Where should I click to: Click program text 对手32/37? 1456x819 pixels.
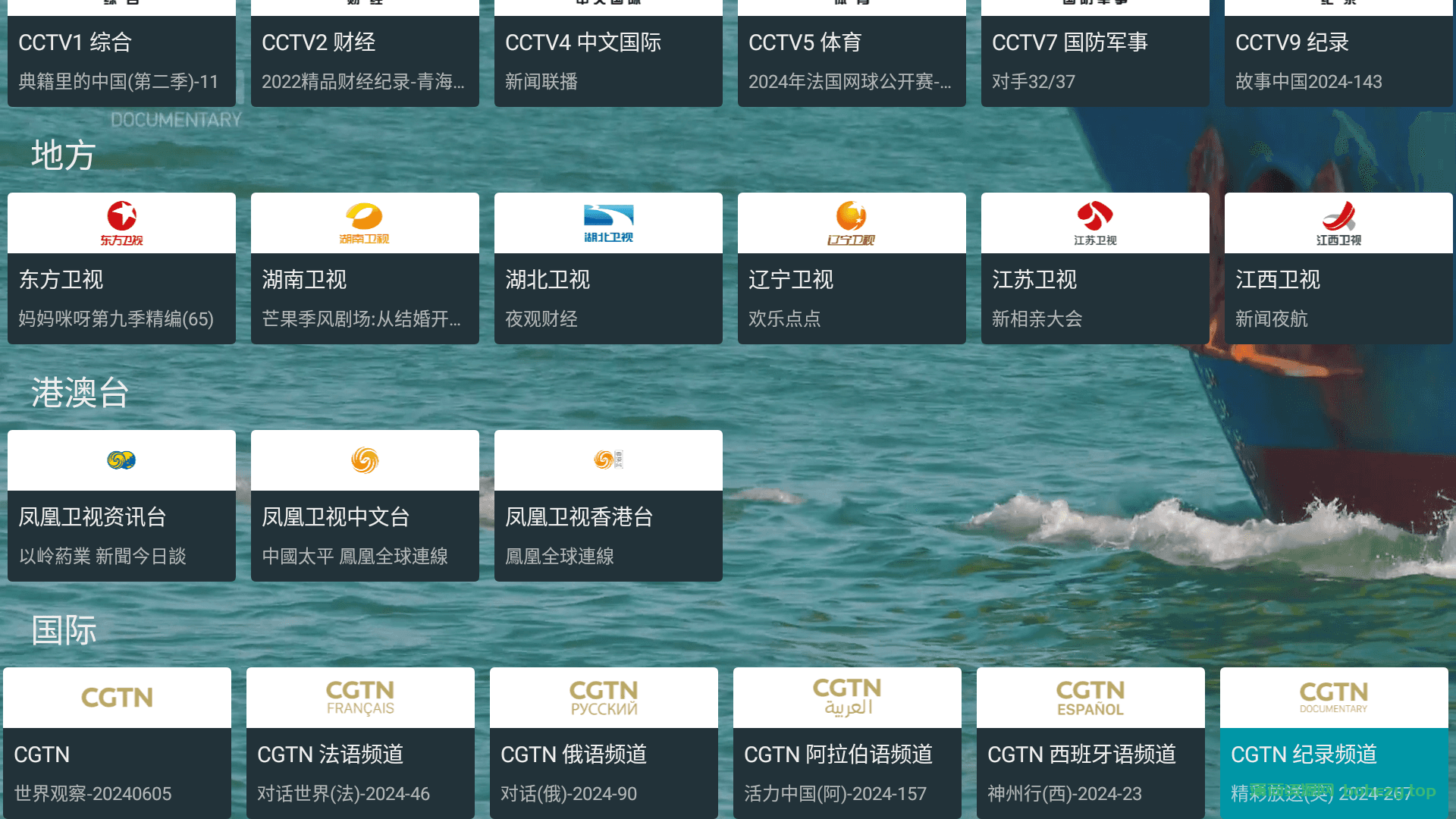click(1034, 81)
